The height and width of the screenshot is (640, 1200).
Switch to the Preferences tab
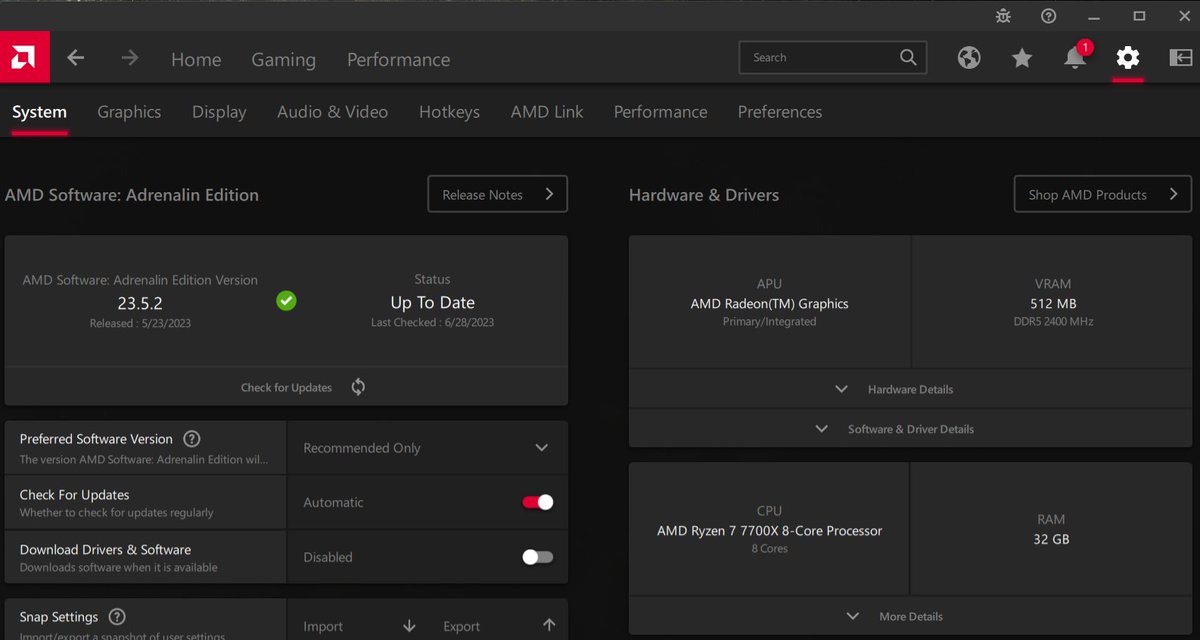[780, 112]
